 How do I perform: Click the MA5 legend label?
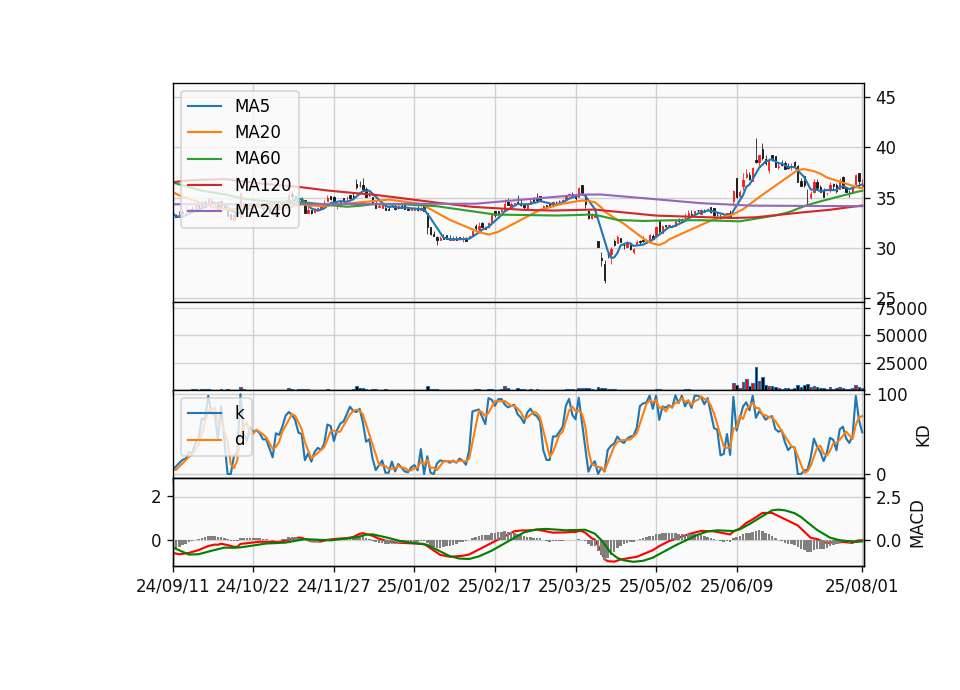252,106
